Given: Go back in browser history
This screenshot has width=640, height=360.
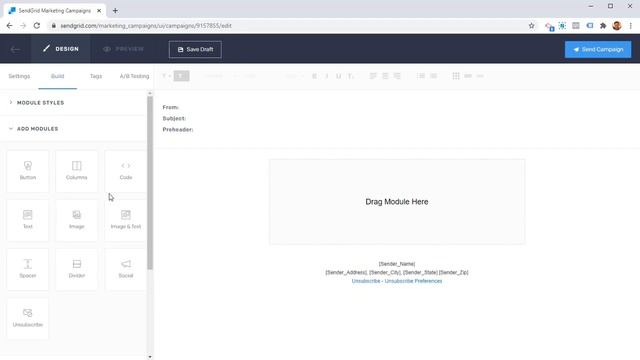Looking at the screenshot, I should coord(9,26).
